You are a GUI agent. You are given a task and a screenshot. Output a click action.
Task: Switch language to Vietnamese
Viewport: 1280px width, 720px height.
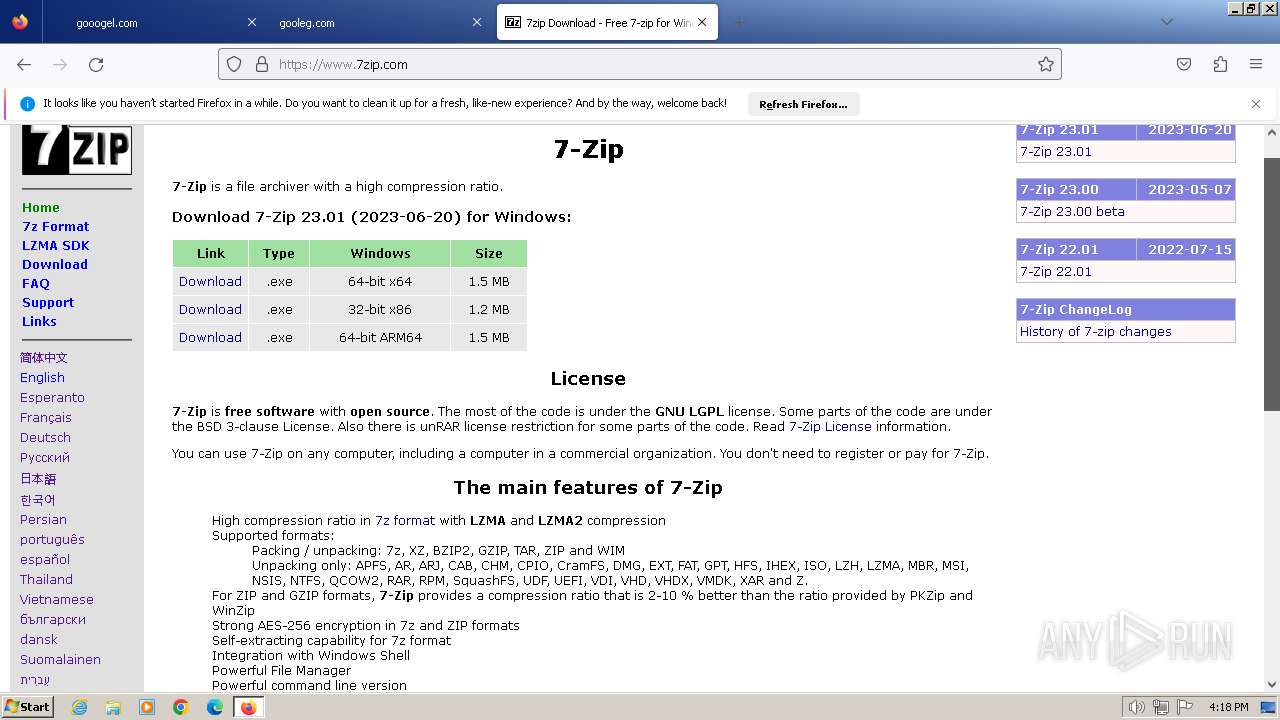point(57,600)
